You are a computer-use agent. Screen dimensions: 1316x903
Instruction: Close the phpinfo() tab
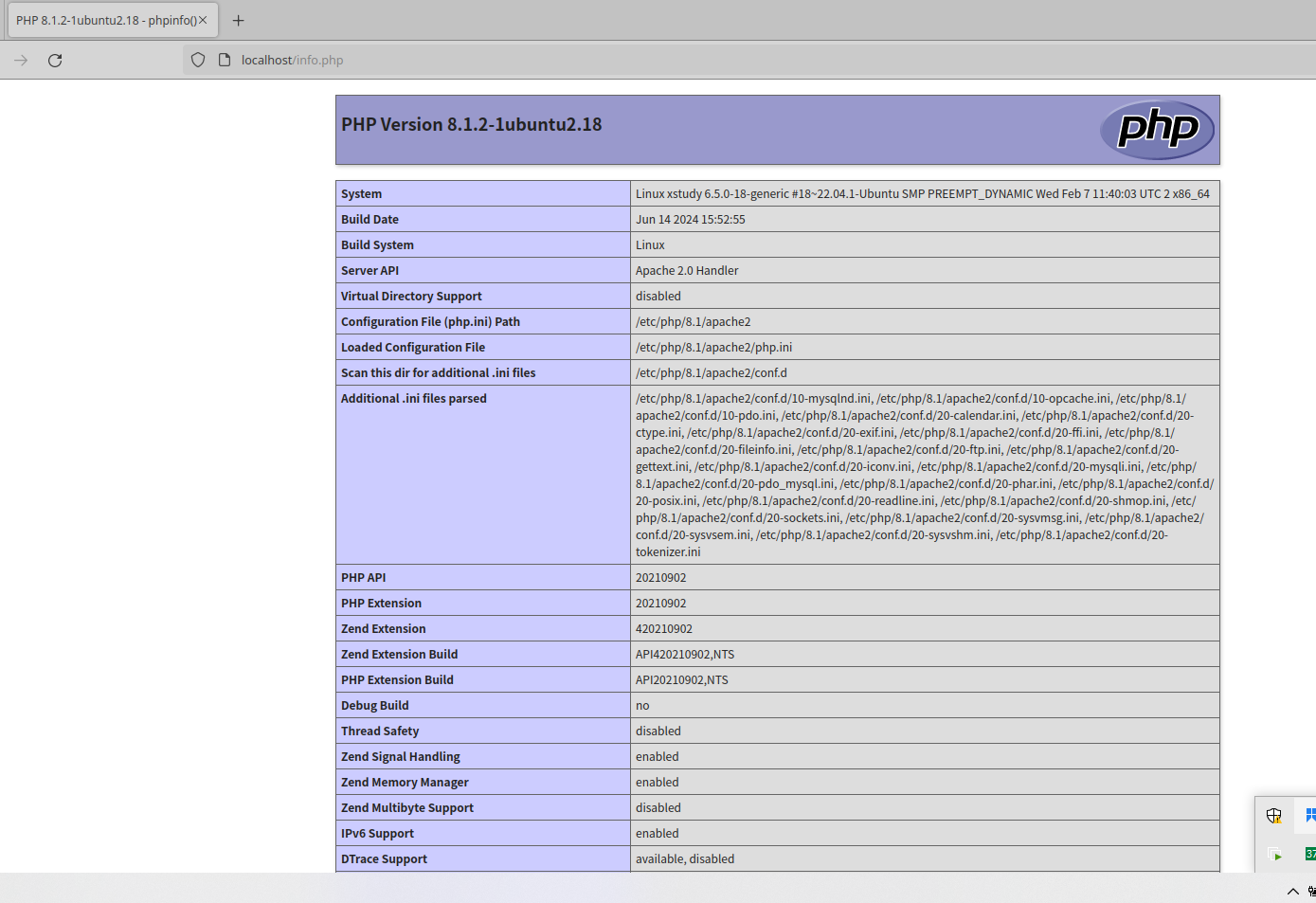[x=203, y=20]
